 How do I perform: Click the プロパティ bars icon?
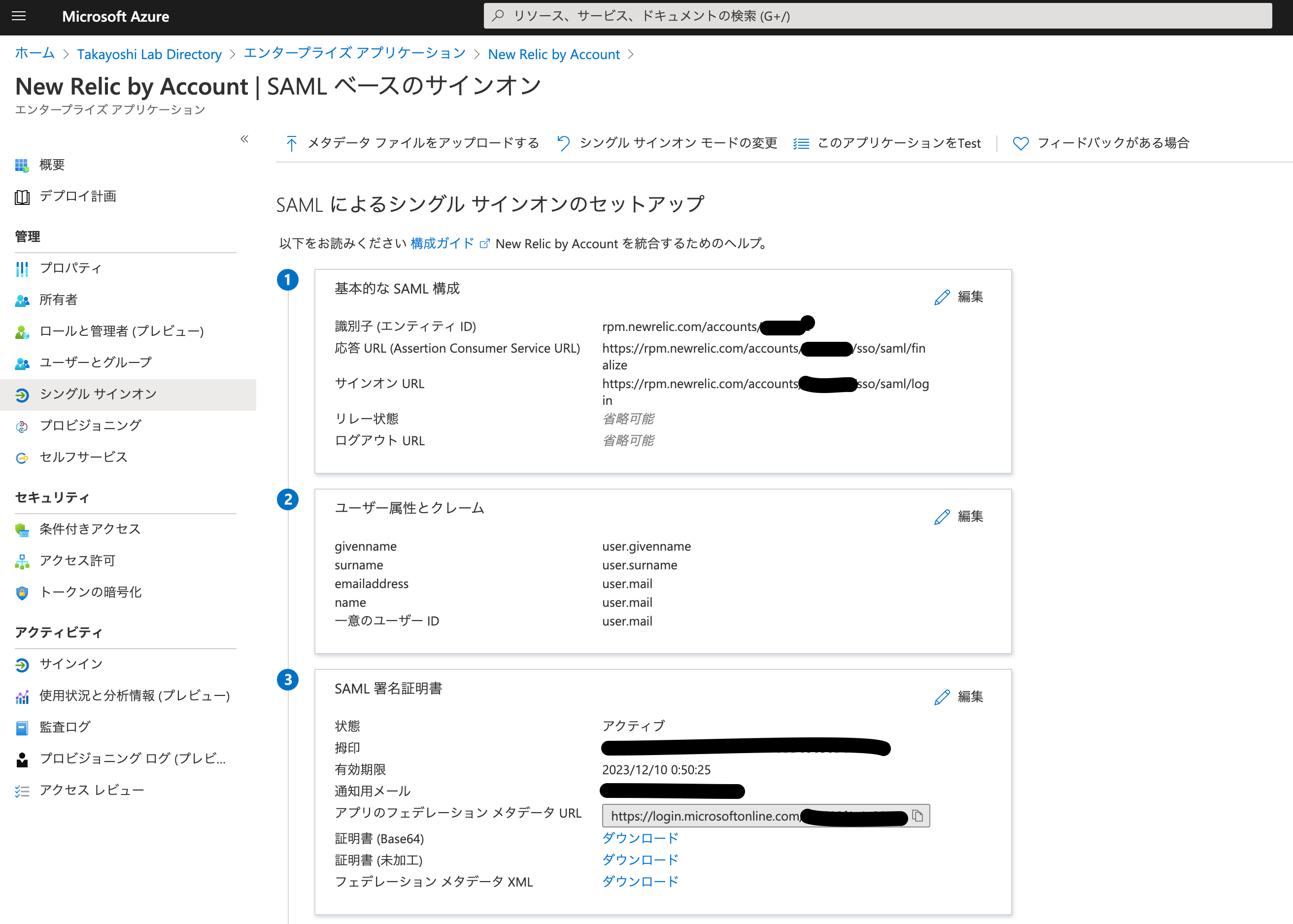coord(22,268)
